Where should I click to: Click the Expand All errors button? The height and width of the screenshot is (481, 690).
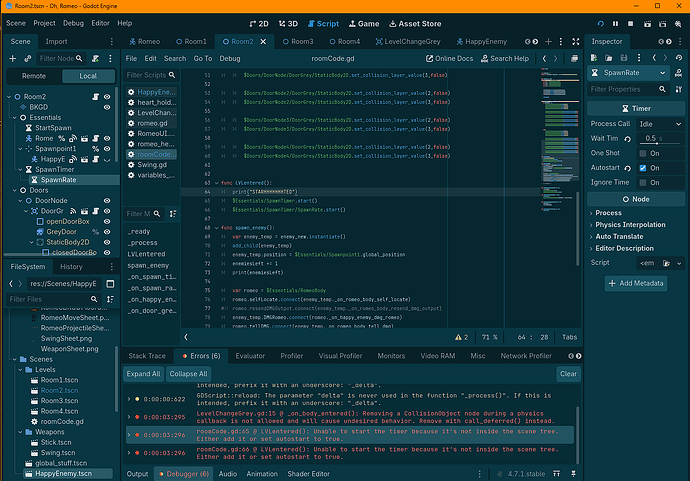tap(143, 374)
